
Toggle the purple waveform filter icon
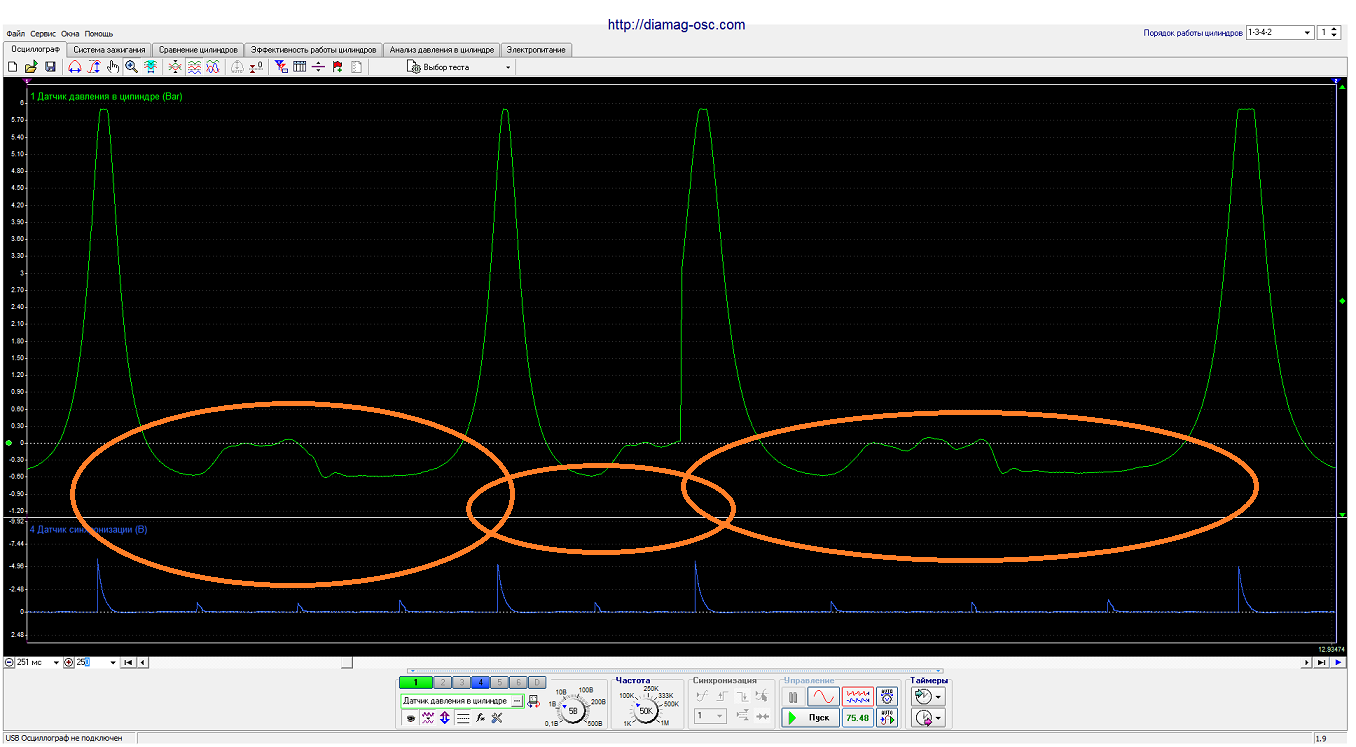pyautogui.click(x=428, y=718)
